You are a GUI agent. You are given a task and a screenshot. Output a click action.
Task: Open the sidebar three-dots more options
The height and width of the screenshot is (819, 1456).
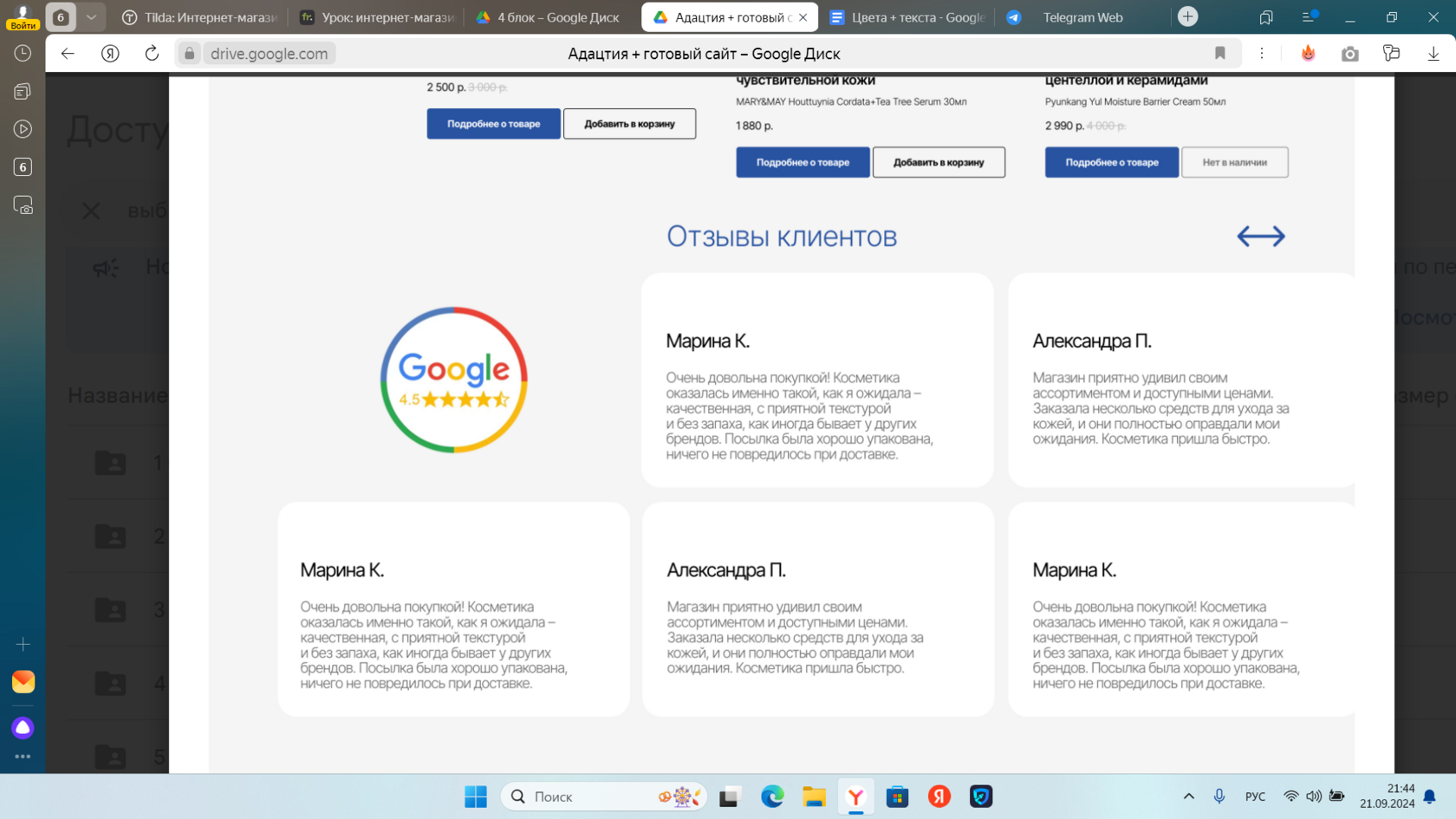(x=23, y=757)
